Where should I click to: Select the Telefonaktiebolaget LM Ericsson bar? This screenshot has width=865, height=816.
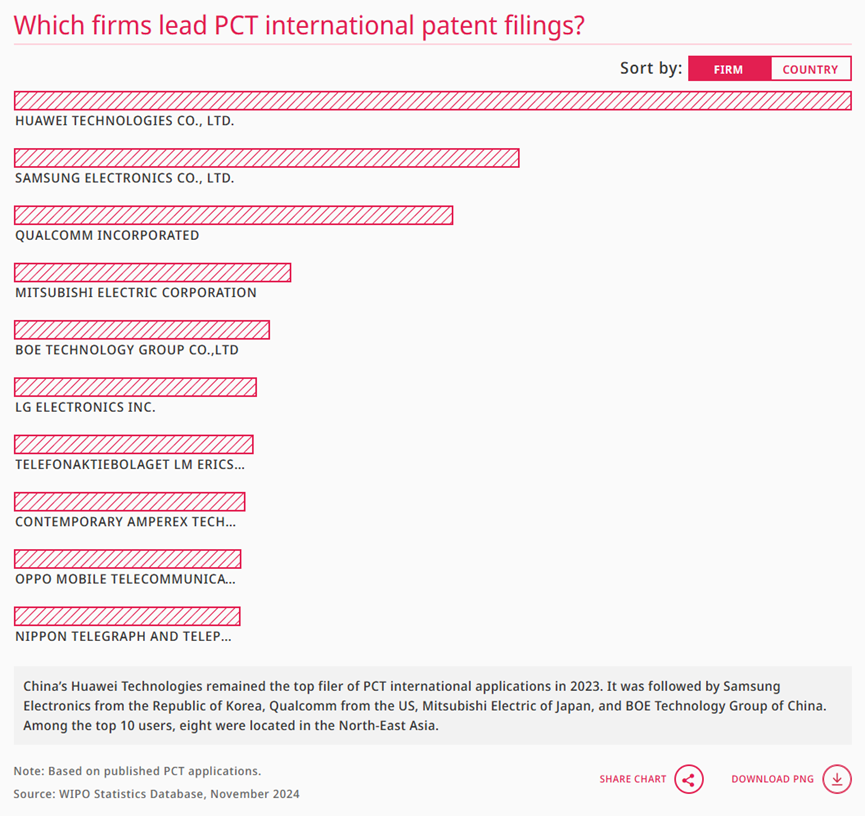click(134, 445)
